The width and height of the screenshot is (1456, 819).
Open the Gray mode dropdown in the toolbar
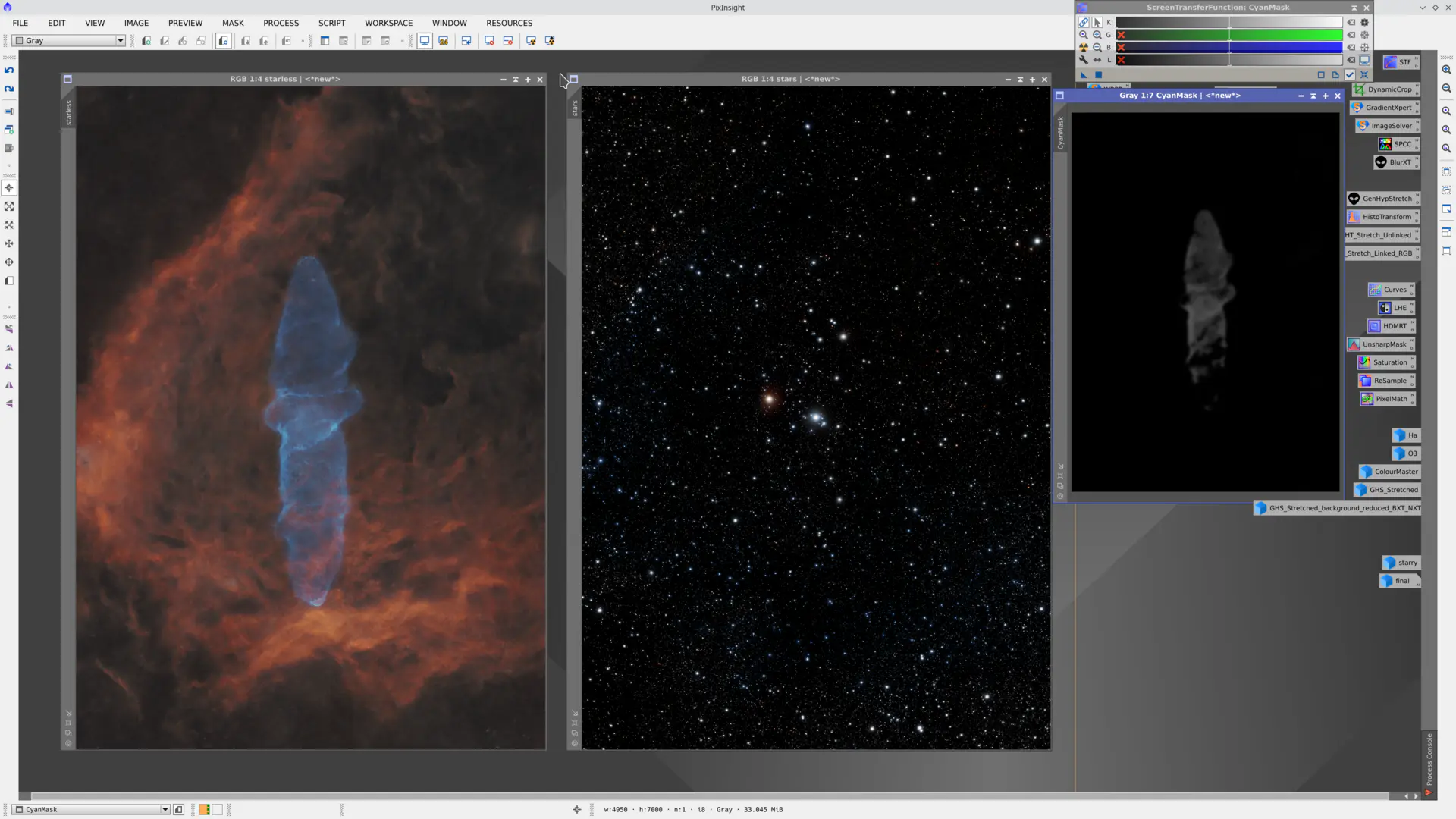pos(119,40)
